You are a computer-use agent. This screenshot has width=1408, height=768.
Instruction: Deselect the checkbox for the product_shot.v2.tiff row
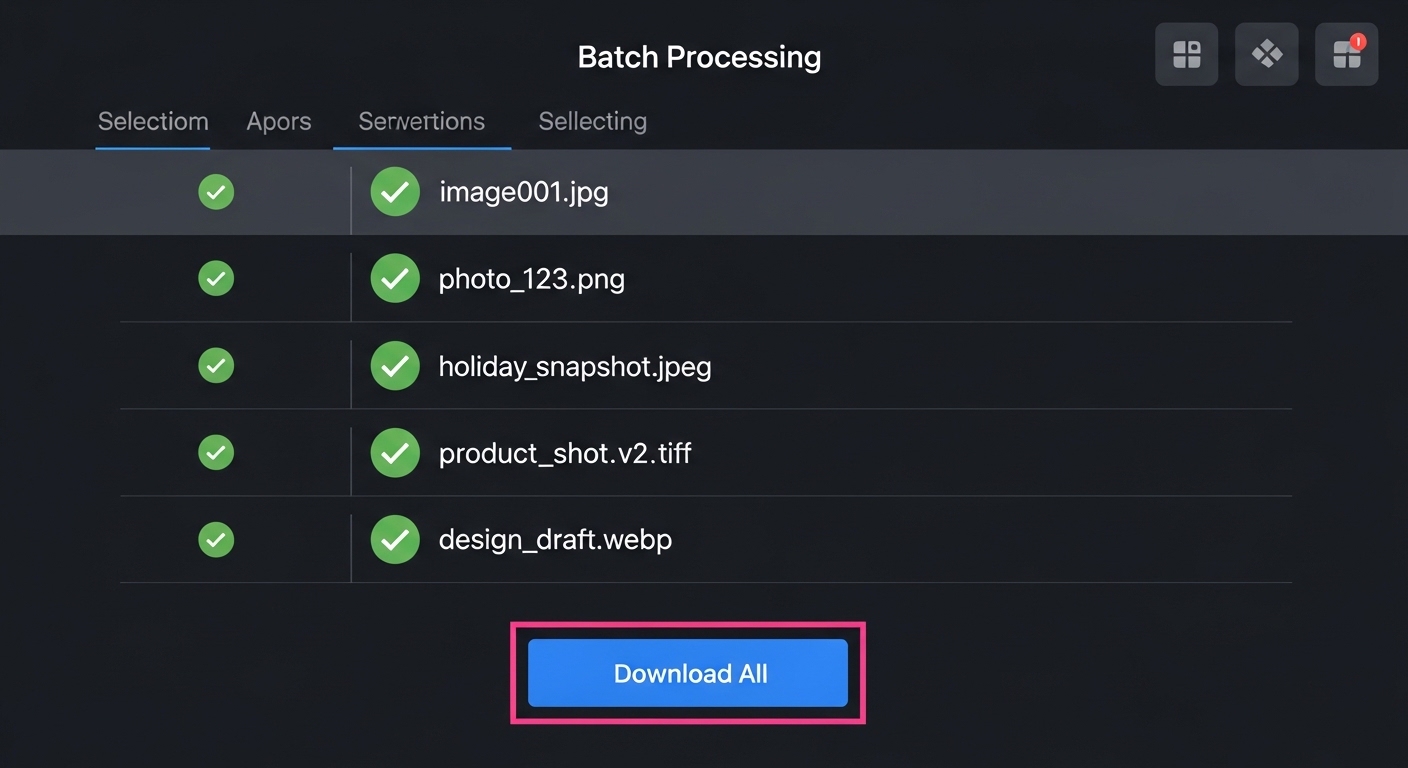point(216,453)
